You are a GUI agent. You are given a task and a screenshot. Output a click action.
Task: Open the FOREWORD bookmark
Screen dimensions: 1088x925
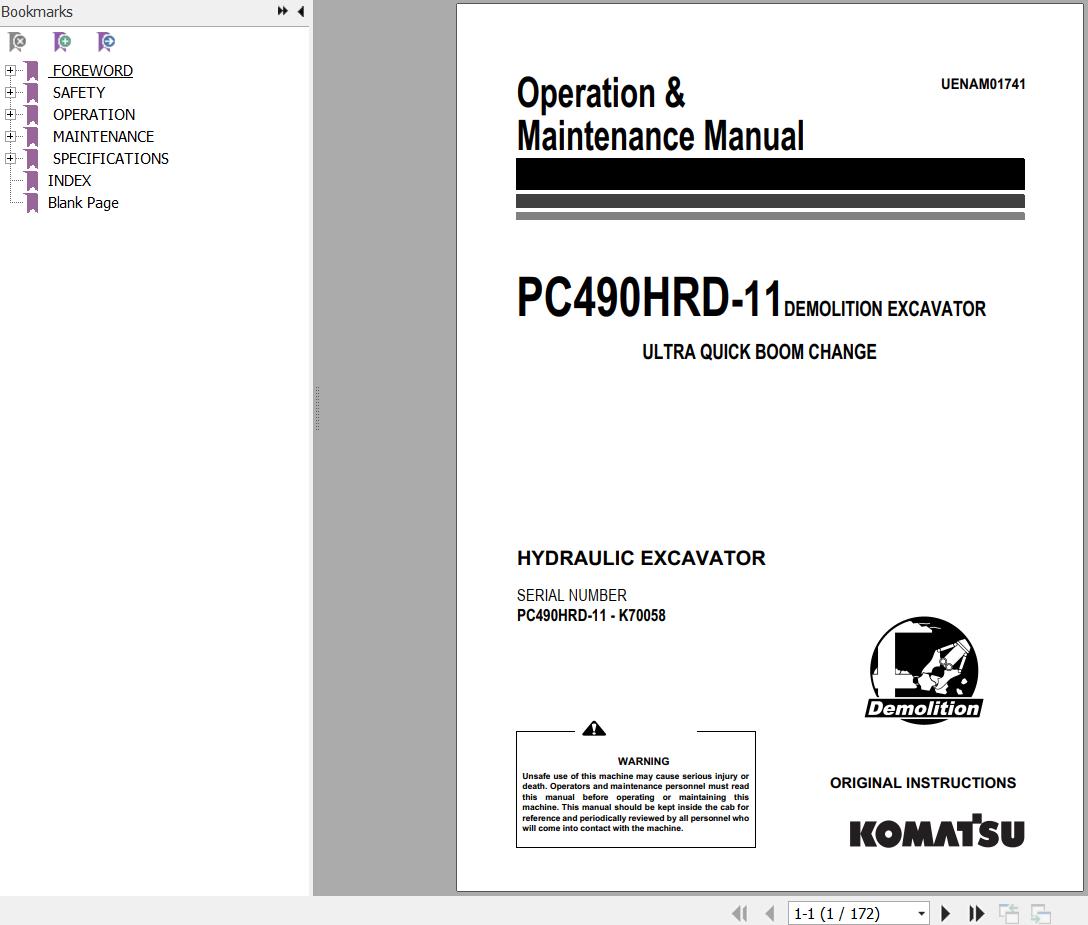(x=92, y=71)
